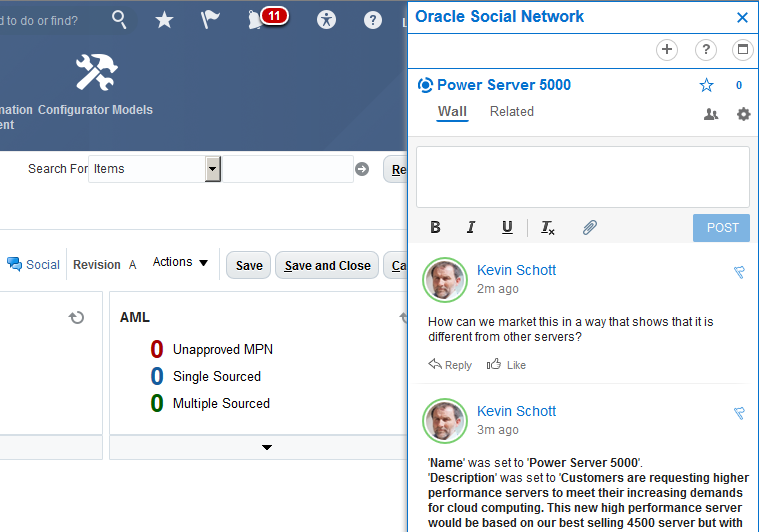This screenshot has width=759, height=532.
Task: Open the Search For Items dropdown
Action: 213,169
